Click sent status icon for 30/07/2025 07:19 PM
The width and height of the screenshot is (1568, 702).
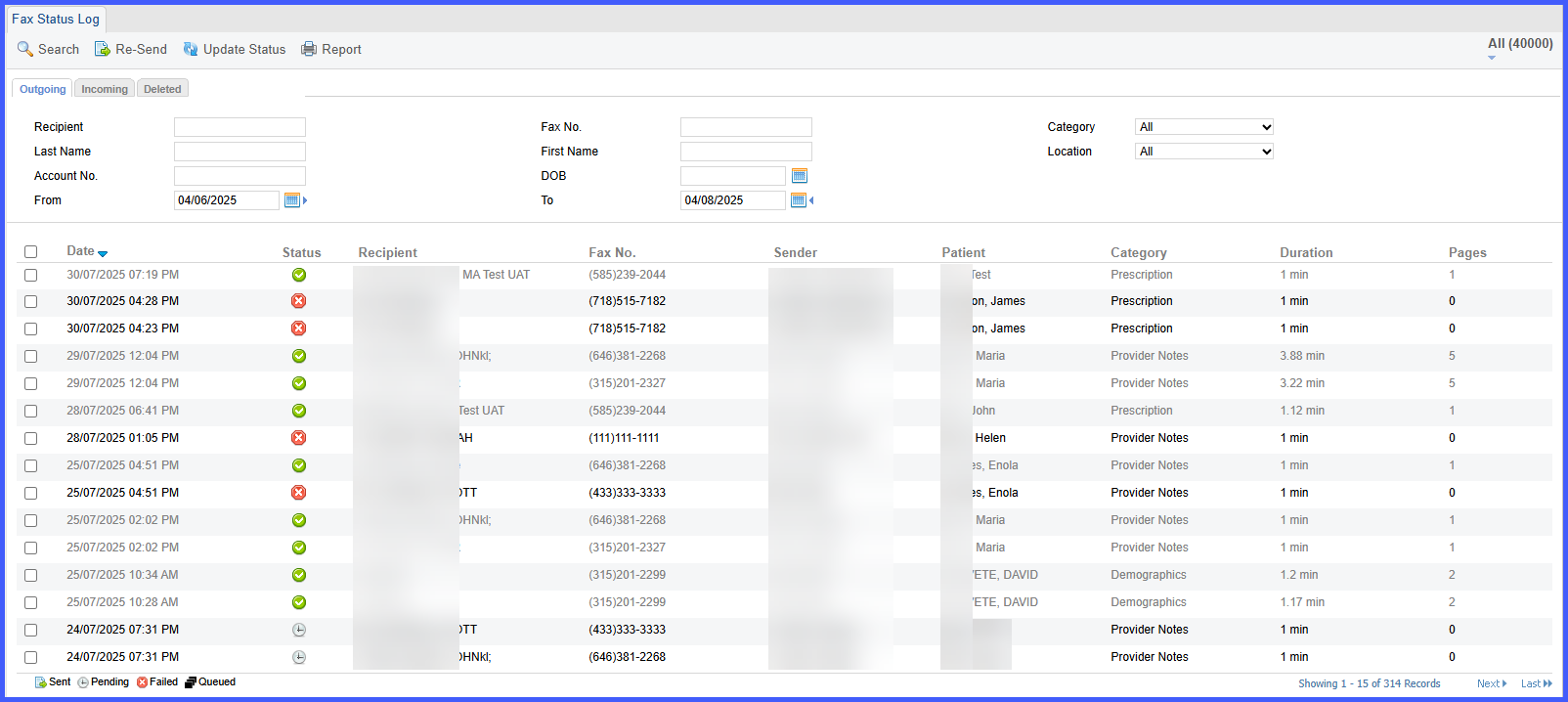299,275
